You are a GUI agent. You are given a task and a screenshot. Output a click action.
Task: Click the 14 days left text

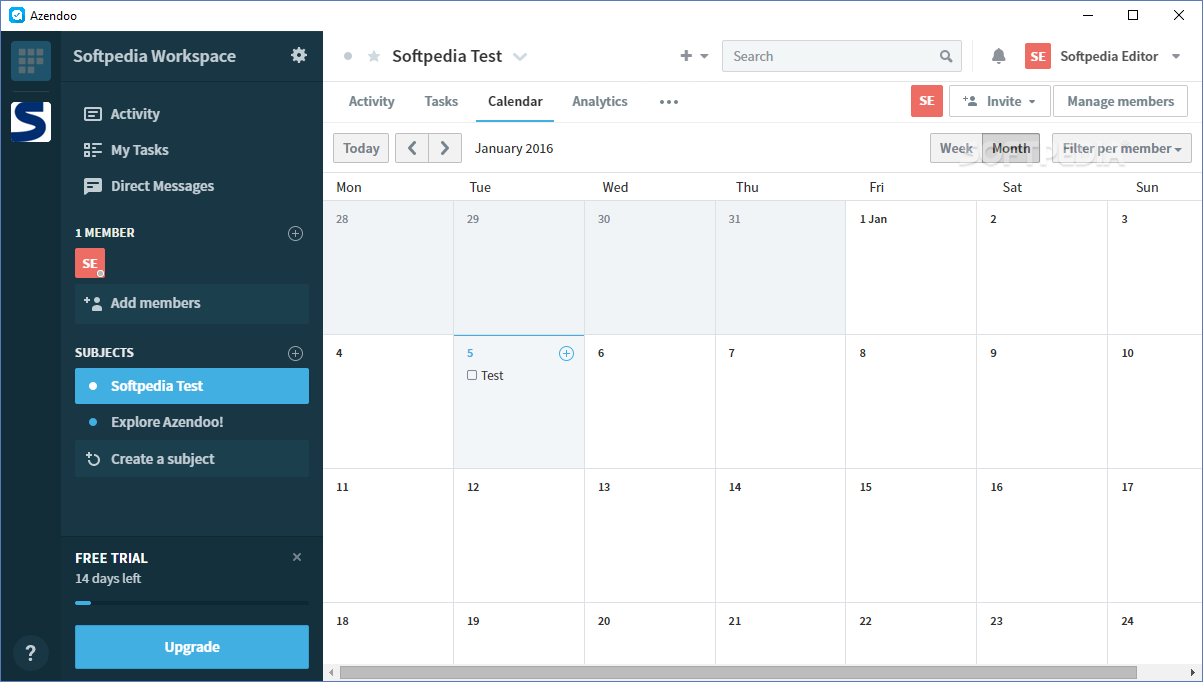pos(108,578)
